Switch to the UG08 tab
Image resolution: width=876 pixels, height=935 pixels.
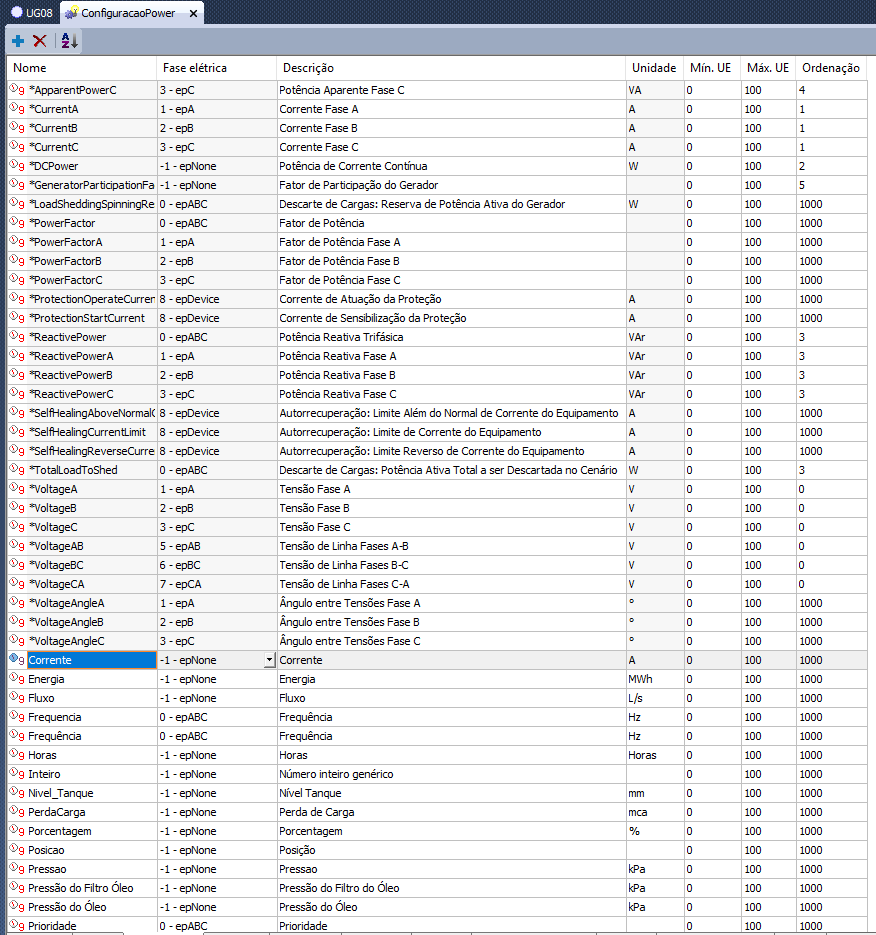pos(32,13)
